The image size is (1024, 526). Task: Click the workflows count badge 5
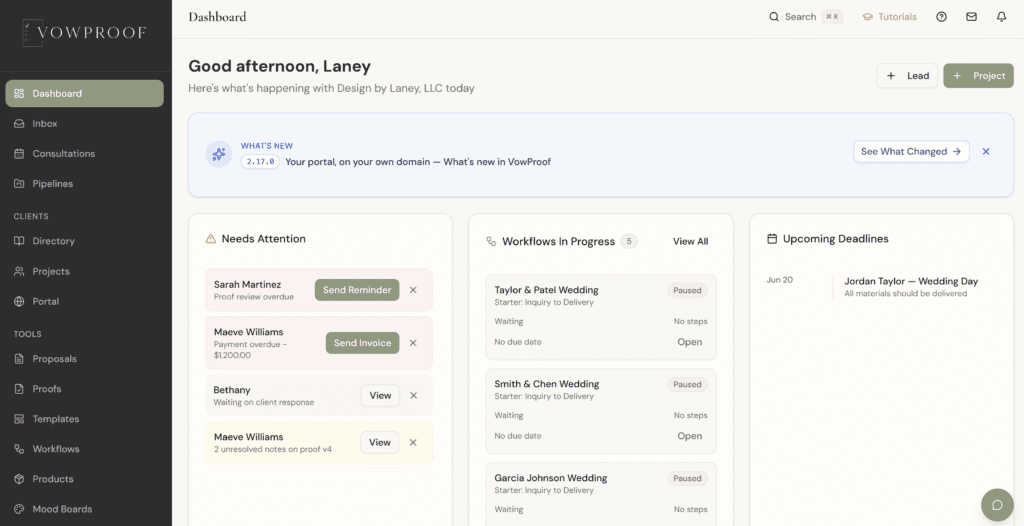(629, 241)
